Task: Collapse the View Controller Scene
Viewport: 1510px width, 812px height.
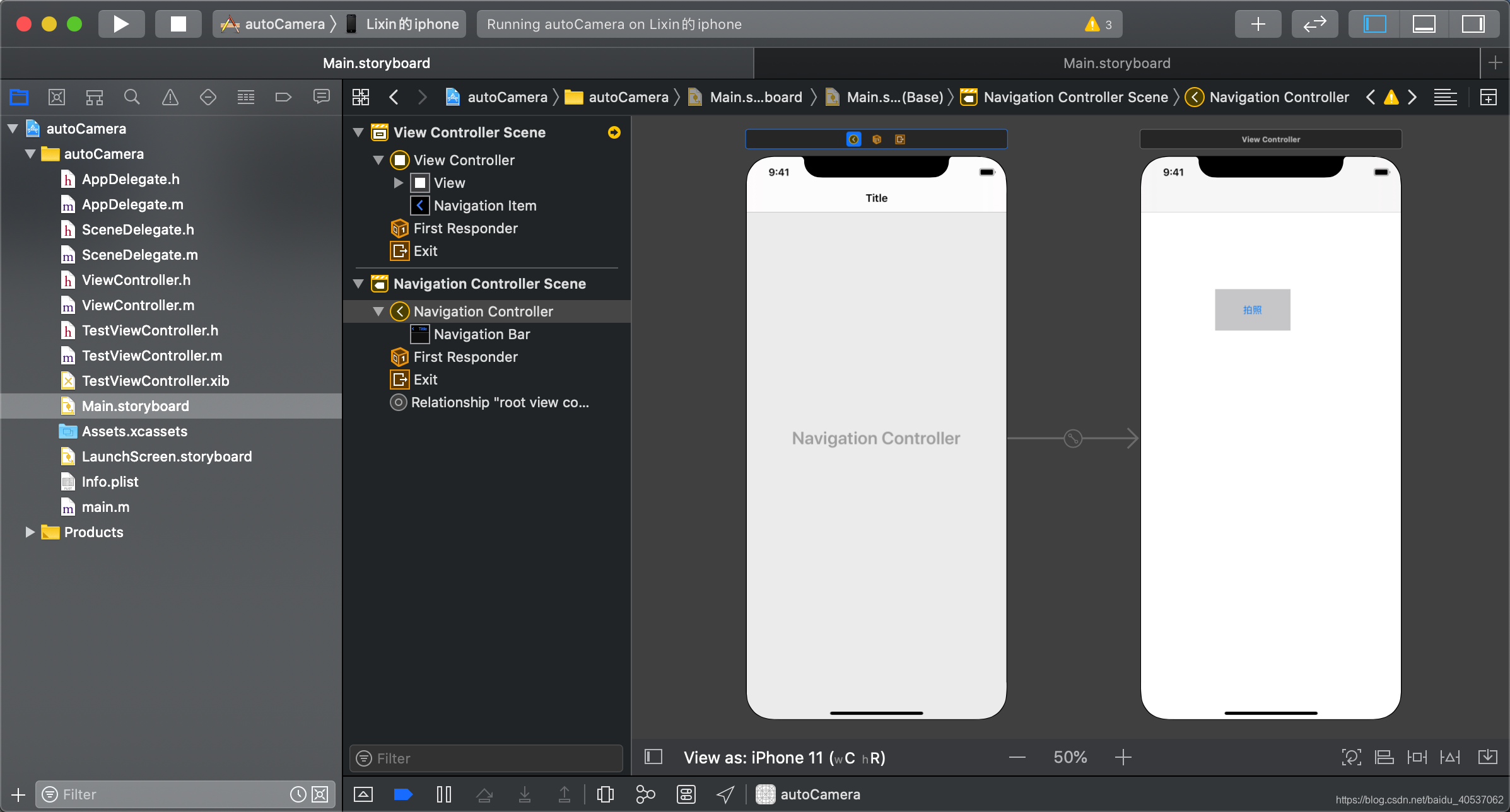Action: pyautogui.click(x=358, y=132)
